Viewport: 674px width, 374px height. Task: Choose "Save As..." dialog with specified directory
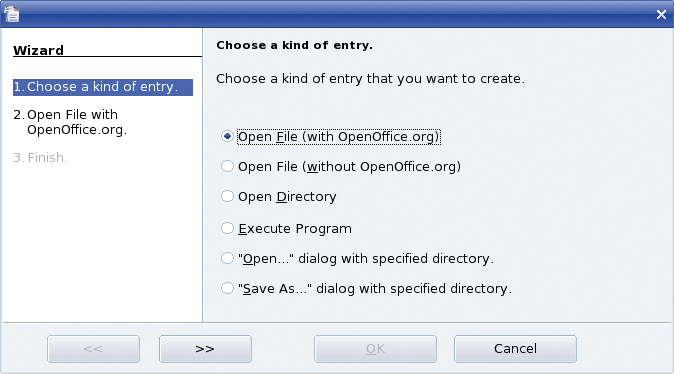click(x=366, y=288)
